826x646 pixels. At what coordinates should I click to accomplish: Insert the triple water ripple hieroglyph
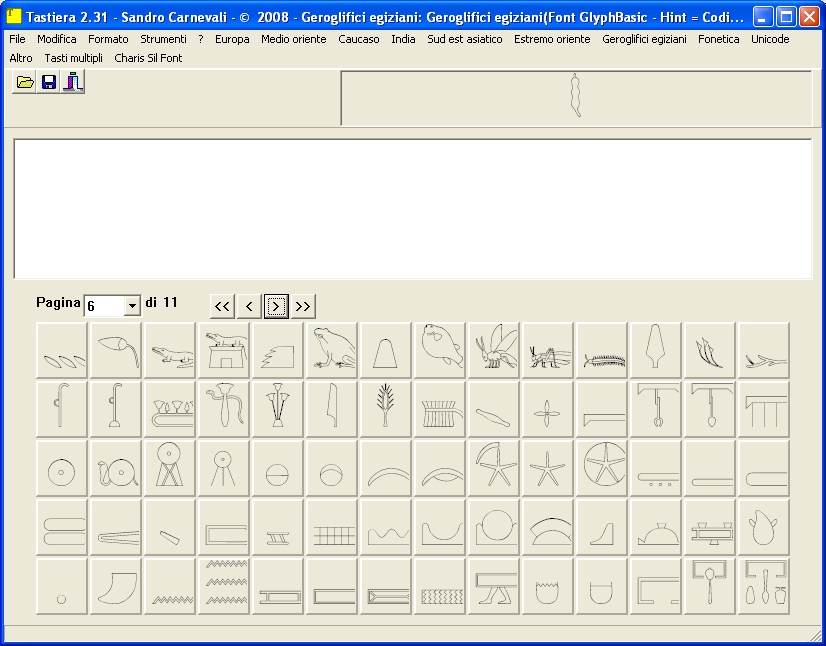(x=224, y=586)
